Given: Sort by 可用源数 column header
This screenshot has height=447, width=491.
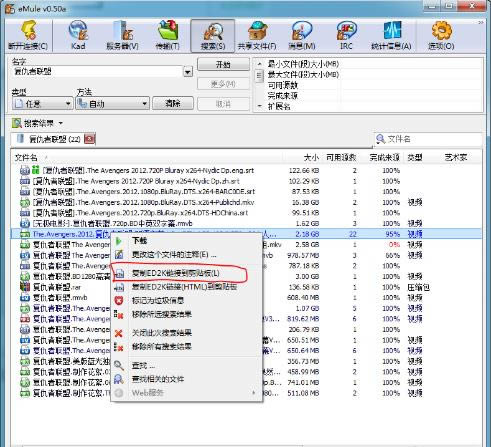Looking at the screenshot, I should [341, 158].
